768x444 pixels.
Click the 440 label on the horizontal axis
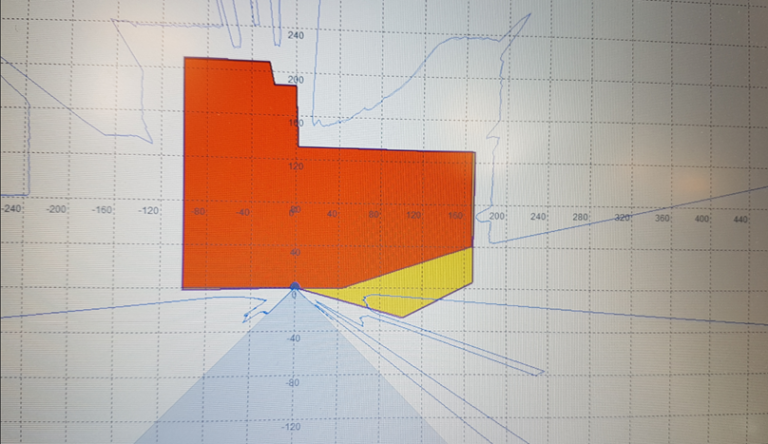click(741, 218)
